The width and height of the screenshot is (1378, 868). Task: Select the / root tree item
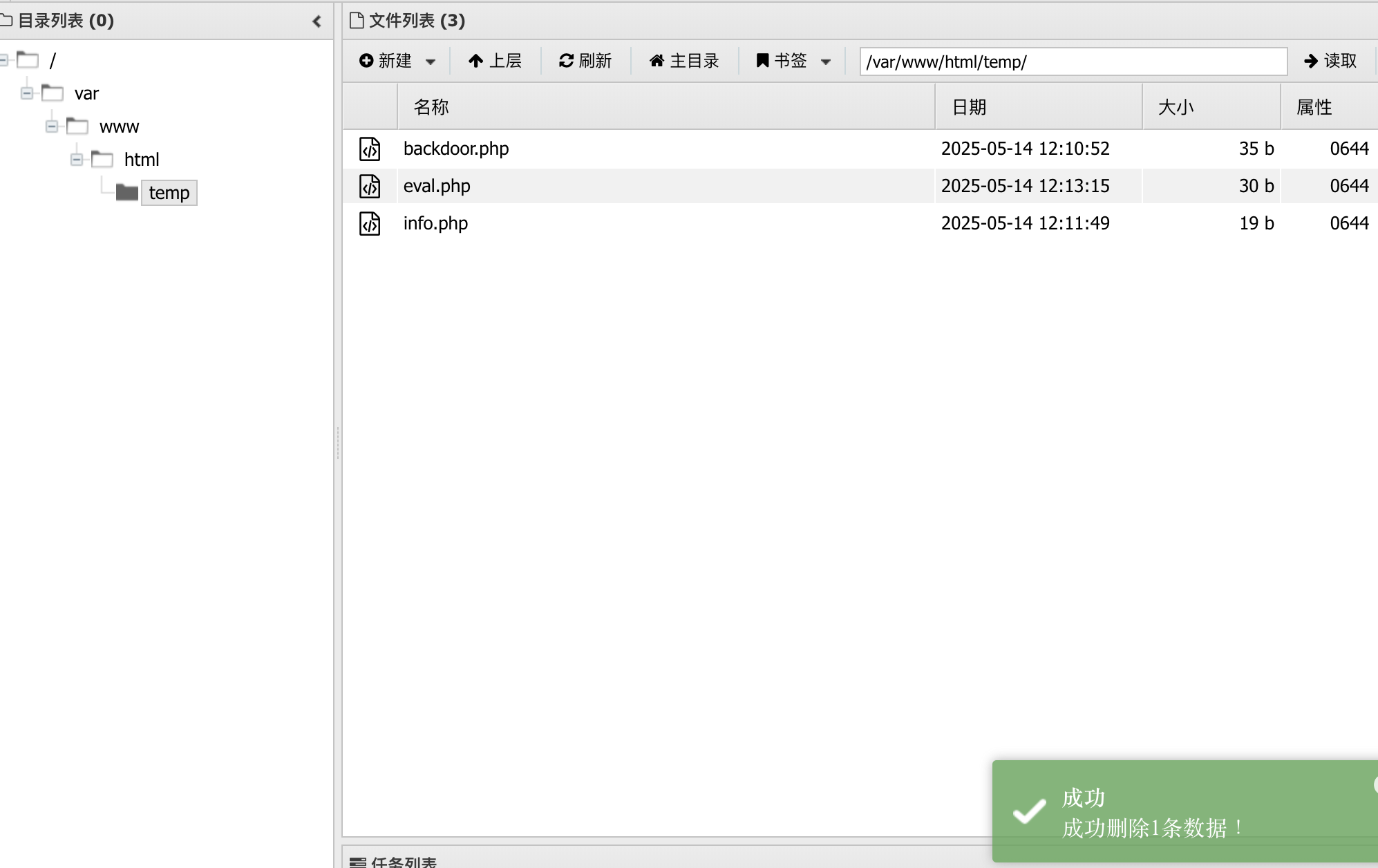[53, 60]
